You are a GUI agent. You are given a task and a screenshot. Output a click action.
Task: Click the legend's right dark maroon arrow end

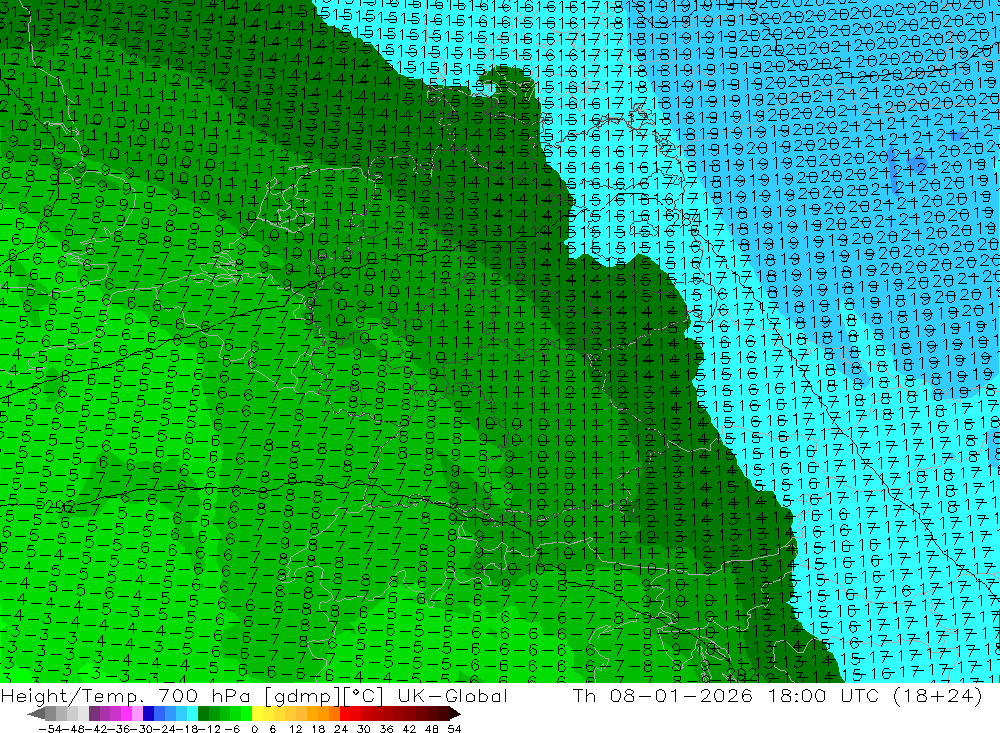click(x=454, y=714)
